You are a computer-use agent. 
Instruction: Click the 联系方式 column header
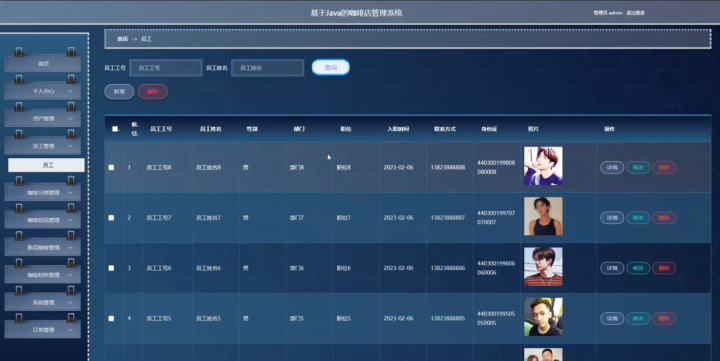click(445, 129)
